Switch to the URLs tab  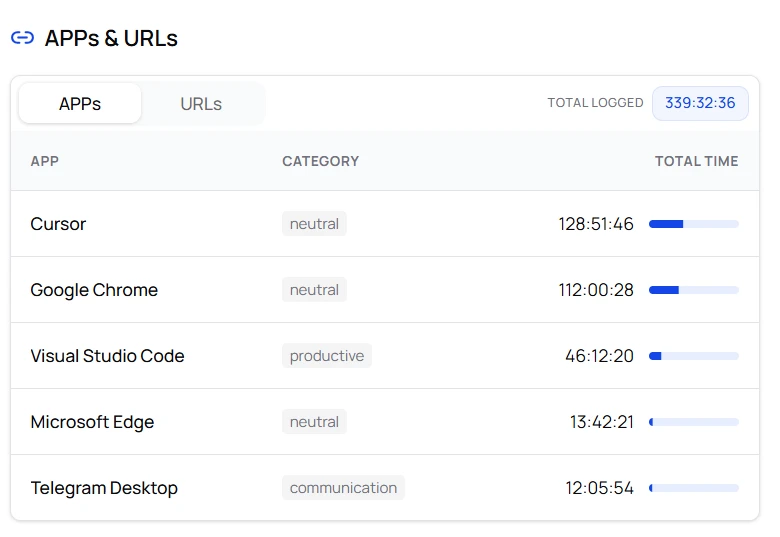tap(201, 104)
